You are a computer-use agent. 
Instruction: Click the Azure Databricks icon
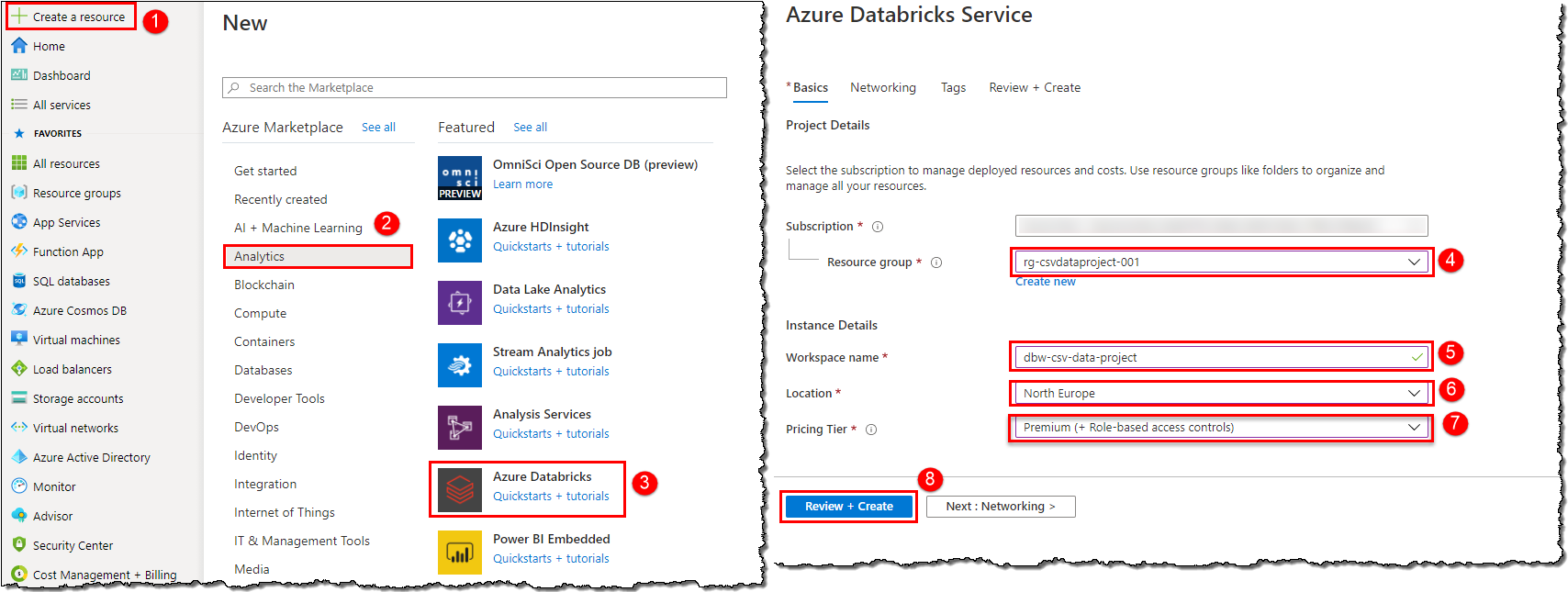(459, 489)
